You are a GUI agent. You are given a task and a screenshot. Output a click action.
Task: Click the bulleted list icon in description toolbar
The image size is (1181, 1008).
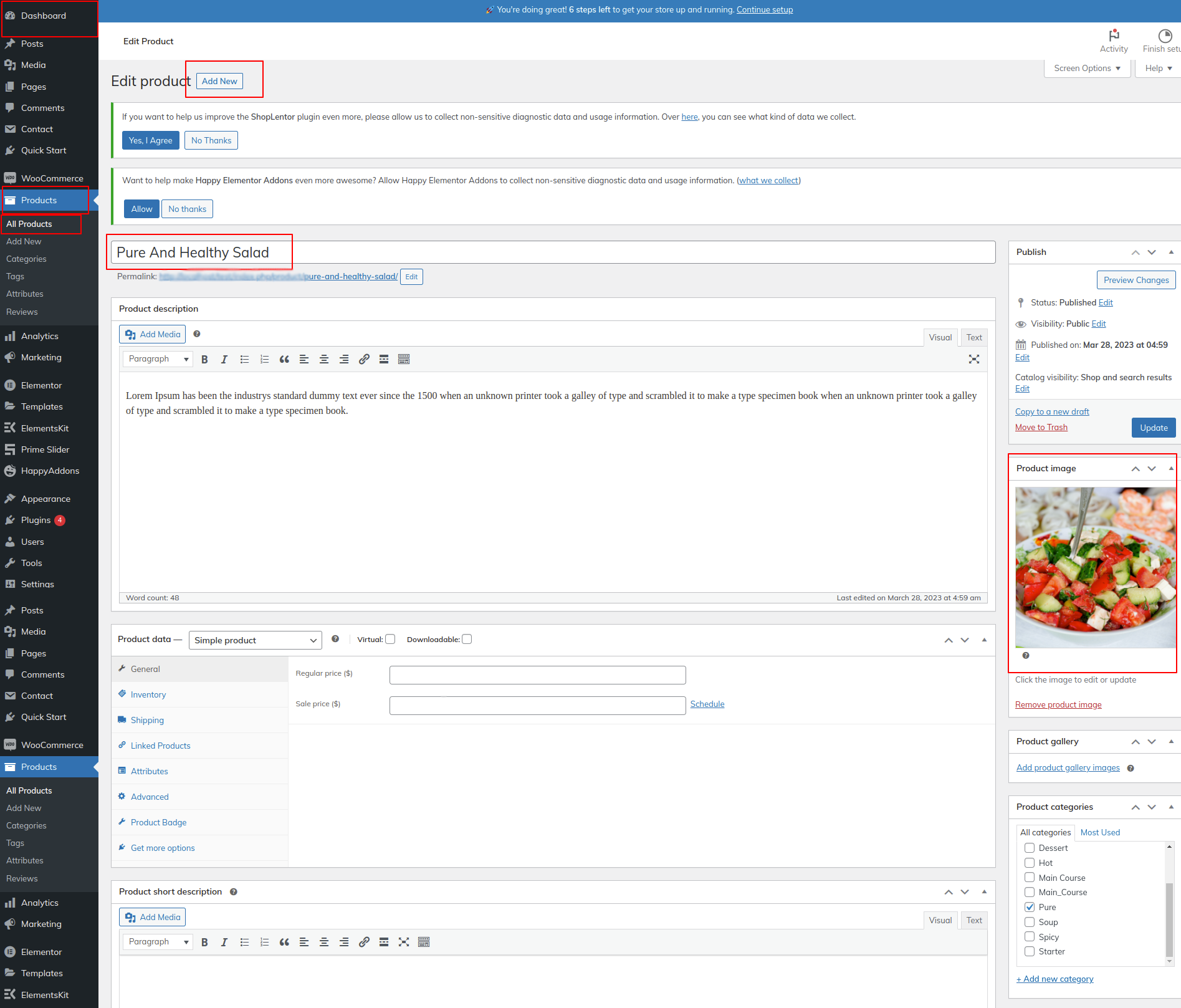coord(244,359)
